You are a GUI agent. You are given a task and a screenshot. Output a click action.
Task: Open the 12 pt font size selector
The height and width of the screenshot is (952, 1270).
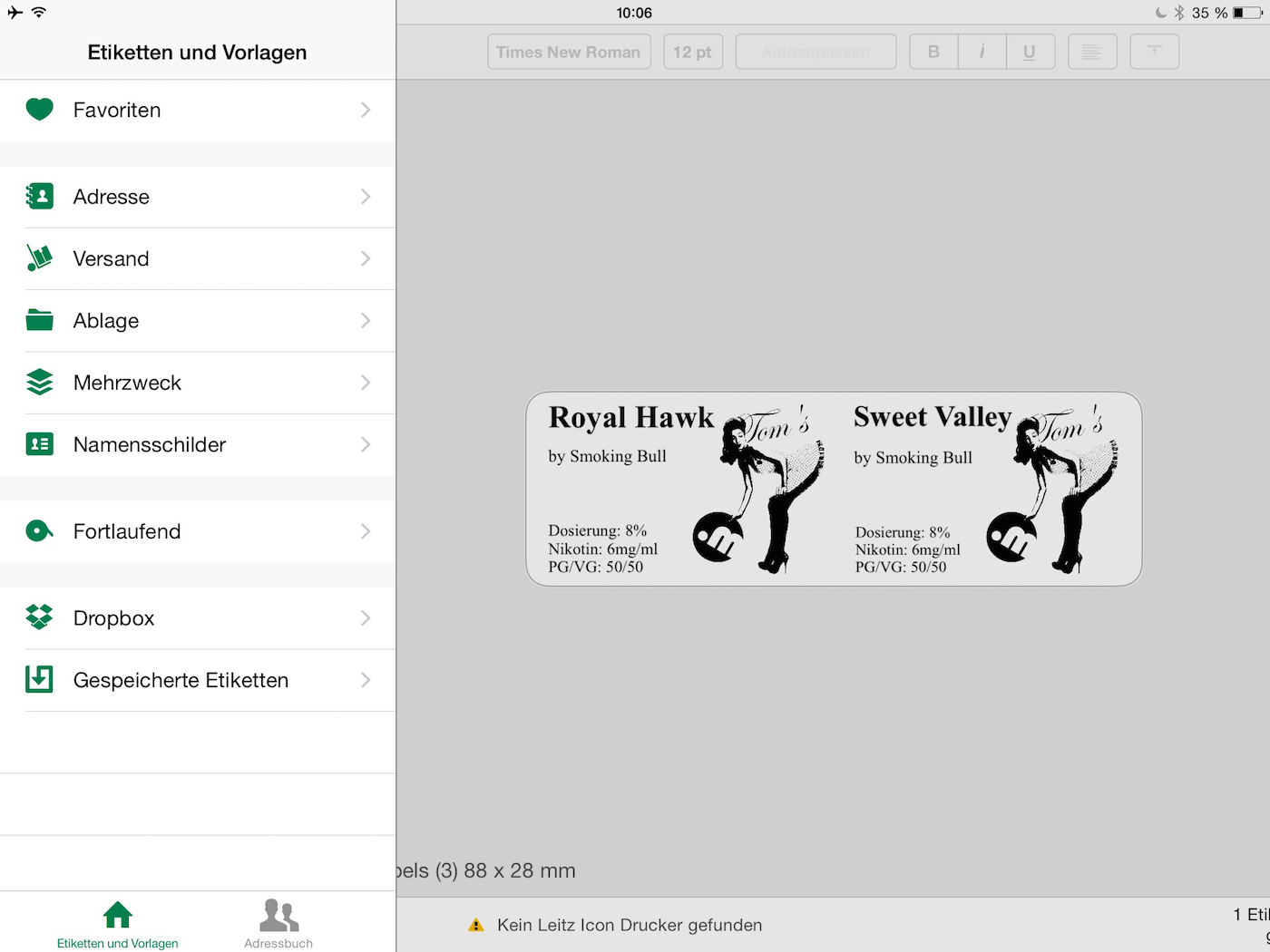(x=693, y=52)
